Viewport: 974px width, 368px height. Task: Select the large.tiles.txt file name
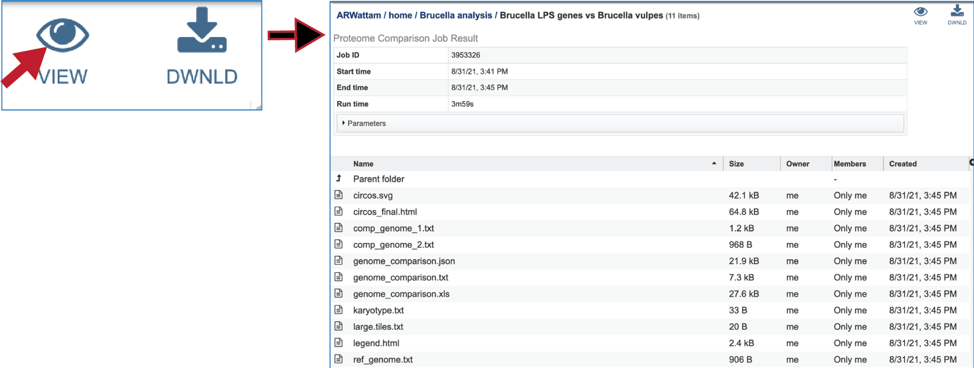tap(378, 326)
